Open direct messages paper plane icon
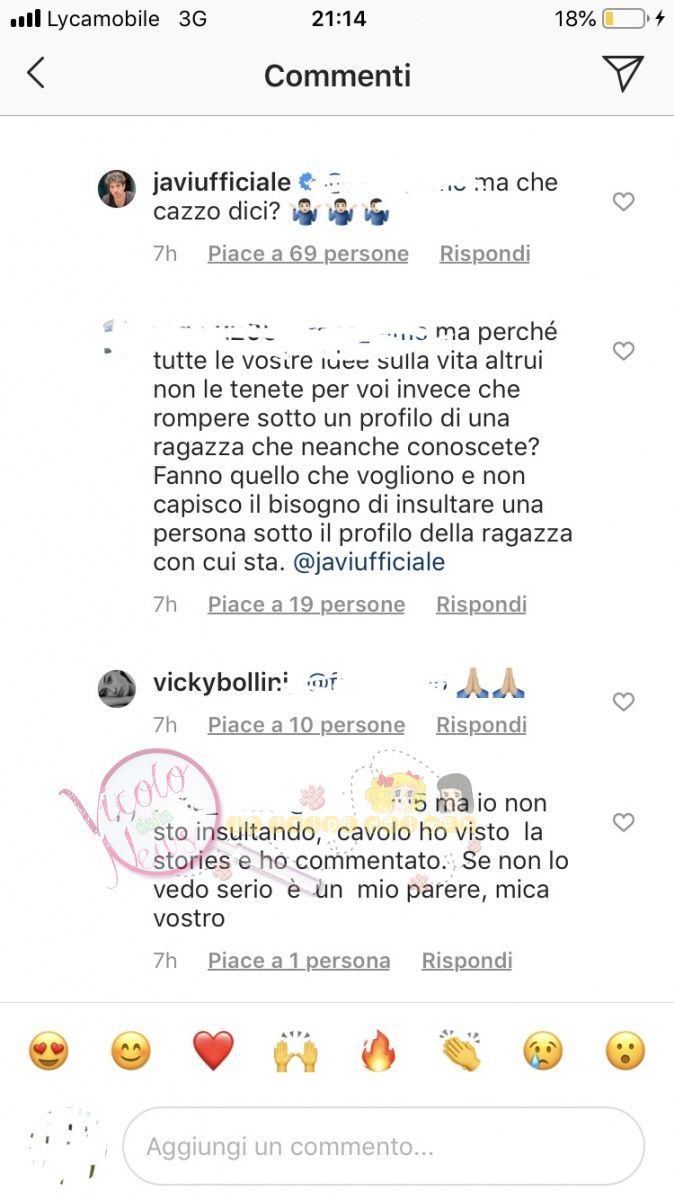This screenshot has width=674, height=1200. pyautogui.click(x=622, y=73)
